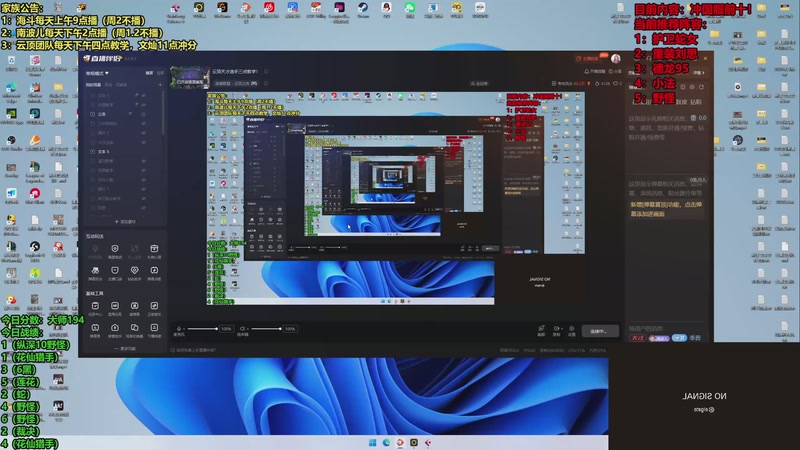
Task: Toggle the 文本 5 source checkbox
Action: point(92,152)
